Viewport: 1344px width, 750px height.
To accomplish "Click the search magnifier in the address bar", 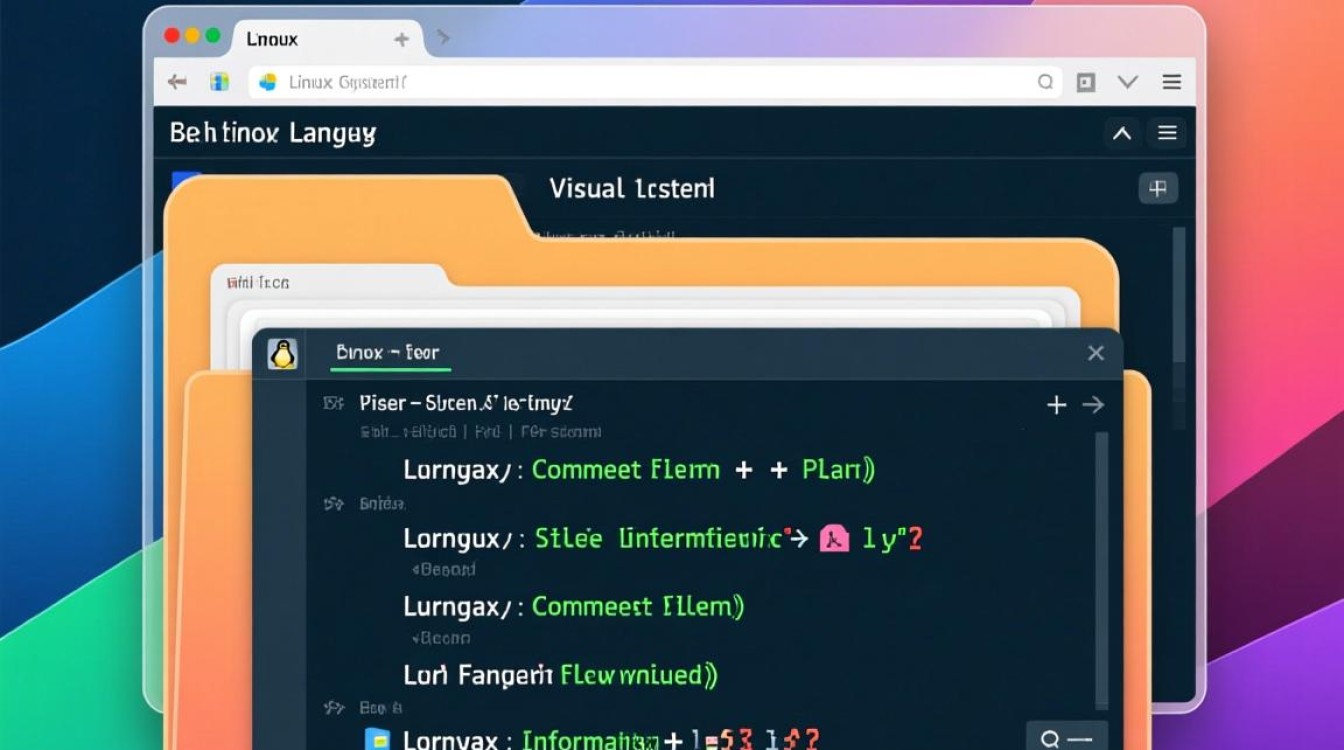I will (1045, 82).
